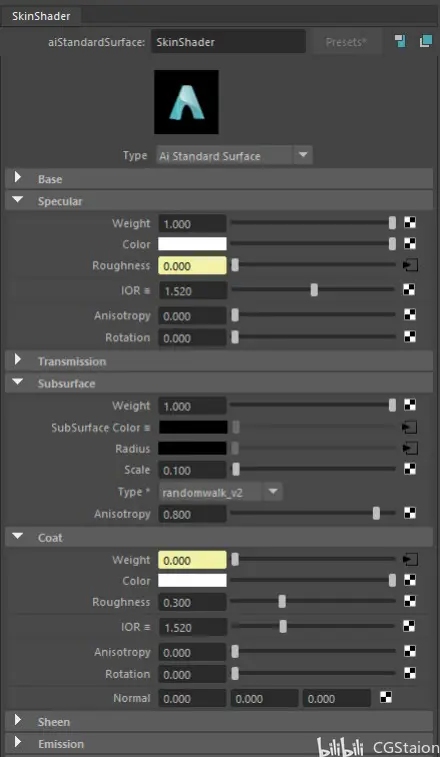This screenshot has height=757, width=440.
Task: Click go-to-output-connection icon at top right
Action: (x=426, y=42)
